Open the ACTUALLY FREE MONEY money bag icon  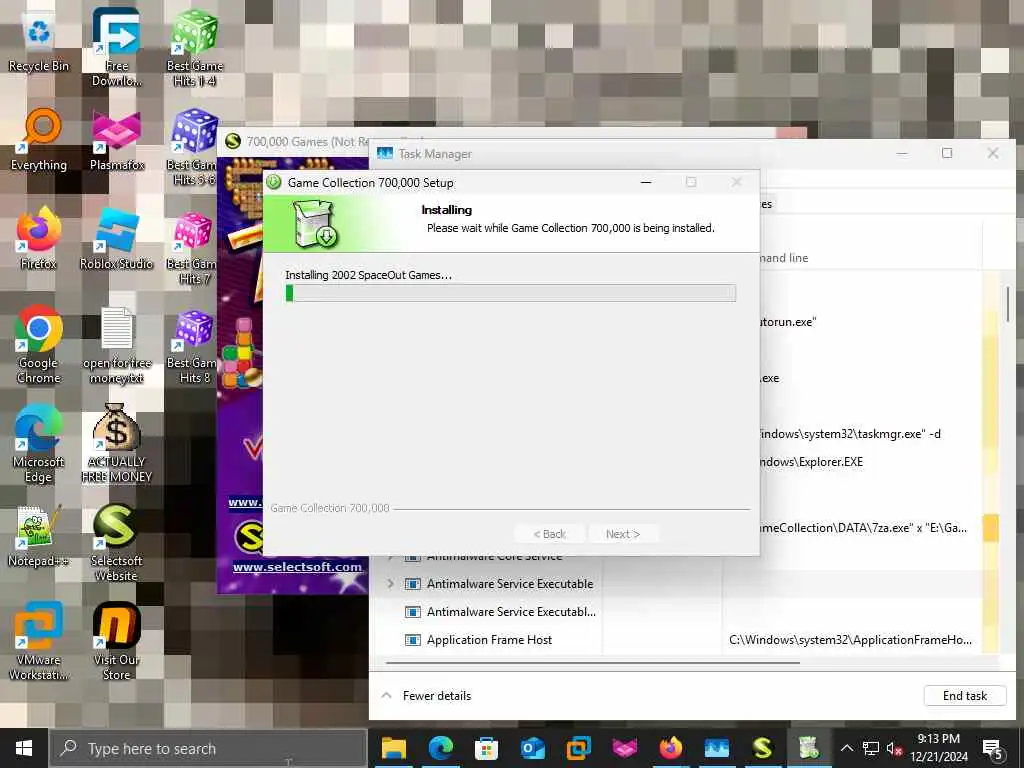117,444
